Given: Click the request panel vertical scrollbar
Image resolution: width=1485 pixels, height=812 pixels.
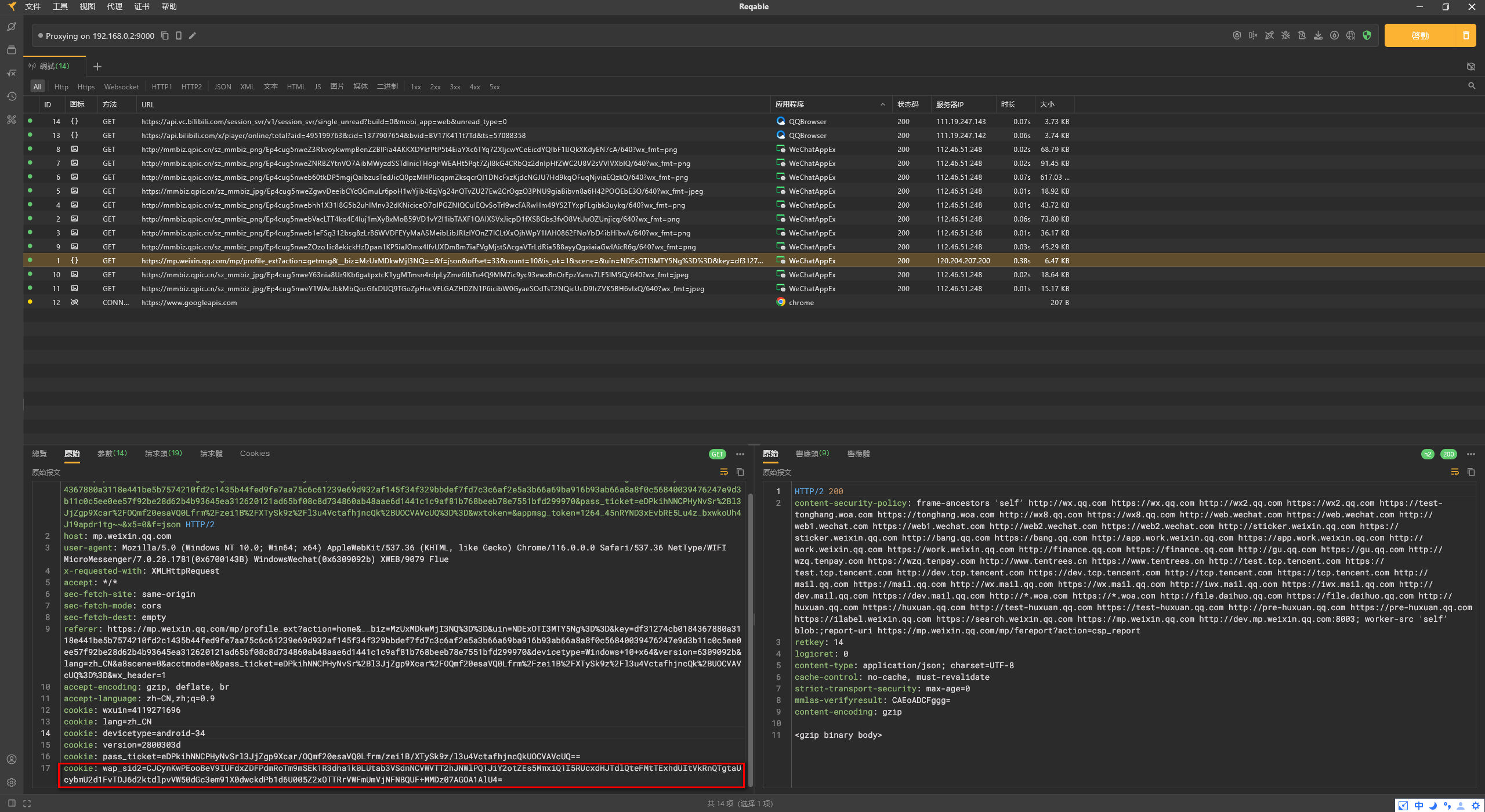Looking at the screenshot, I should (750, 638).
